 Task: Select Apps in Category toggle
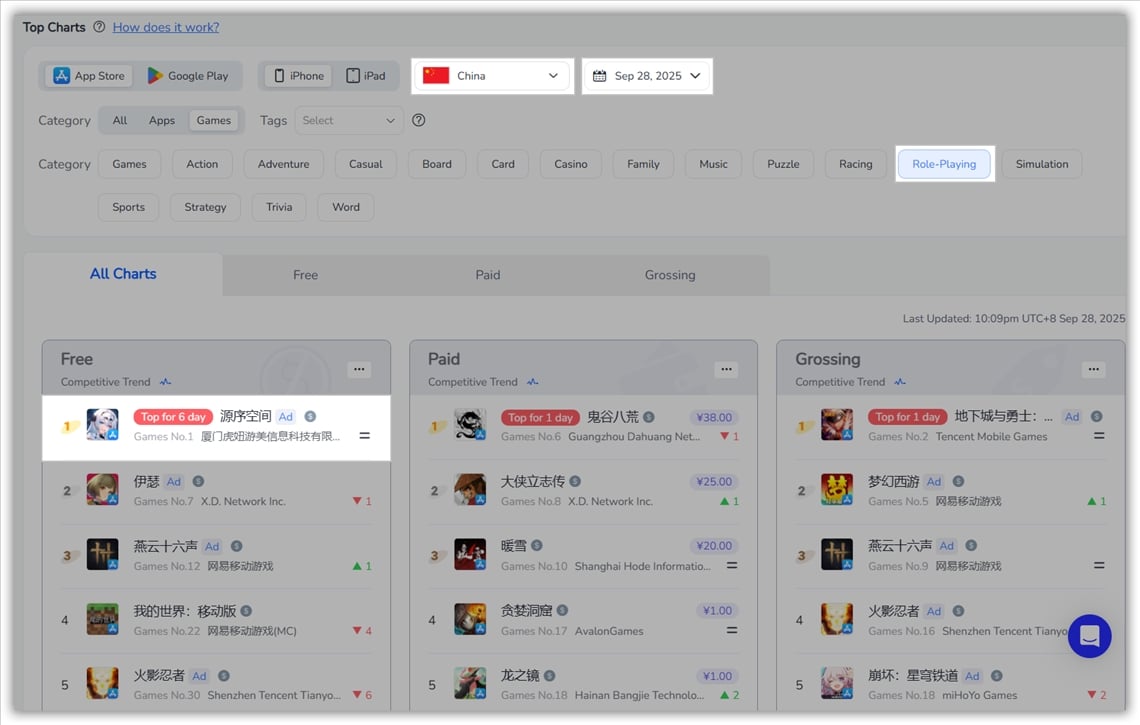point(162,120)
